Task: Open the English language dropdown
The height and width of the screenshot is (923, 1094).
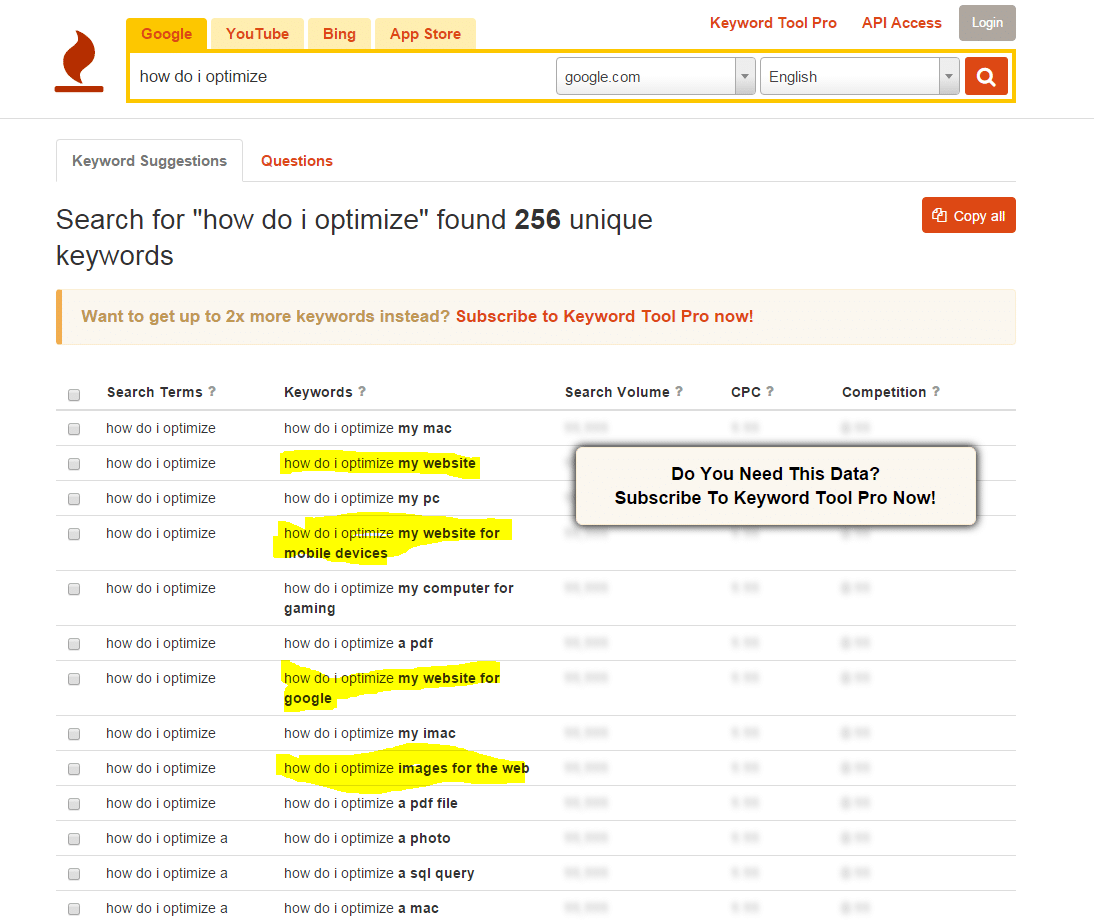Action: click(x=860, y=77)
